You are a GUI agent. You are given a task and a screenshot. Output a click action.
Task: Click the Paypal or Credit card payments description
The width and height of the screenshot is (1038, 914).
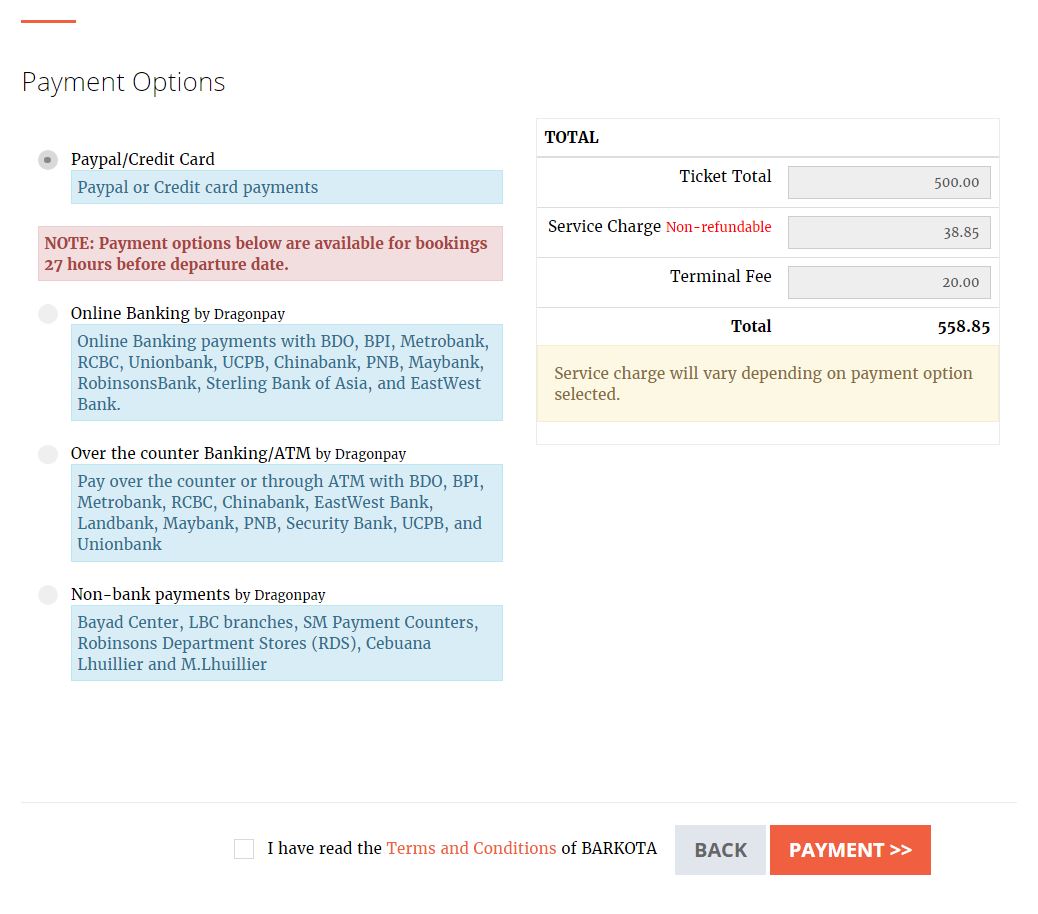click(x=287, y=187)
